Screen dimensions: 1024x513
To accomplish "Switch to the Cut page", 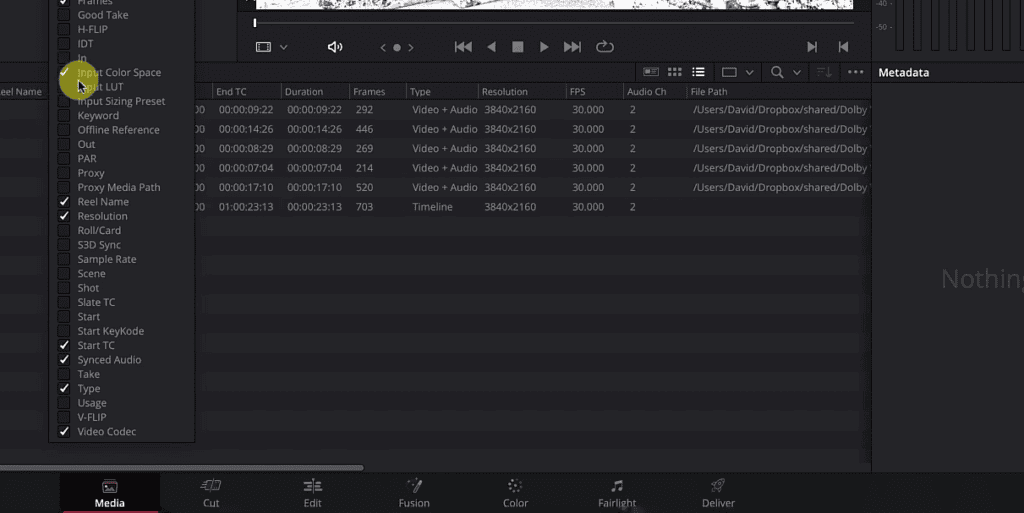I will [211, 494].
